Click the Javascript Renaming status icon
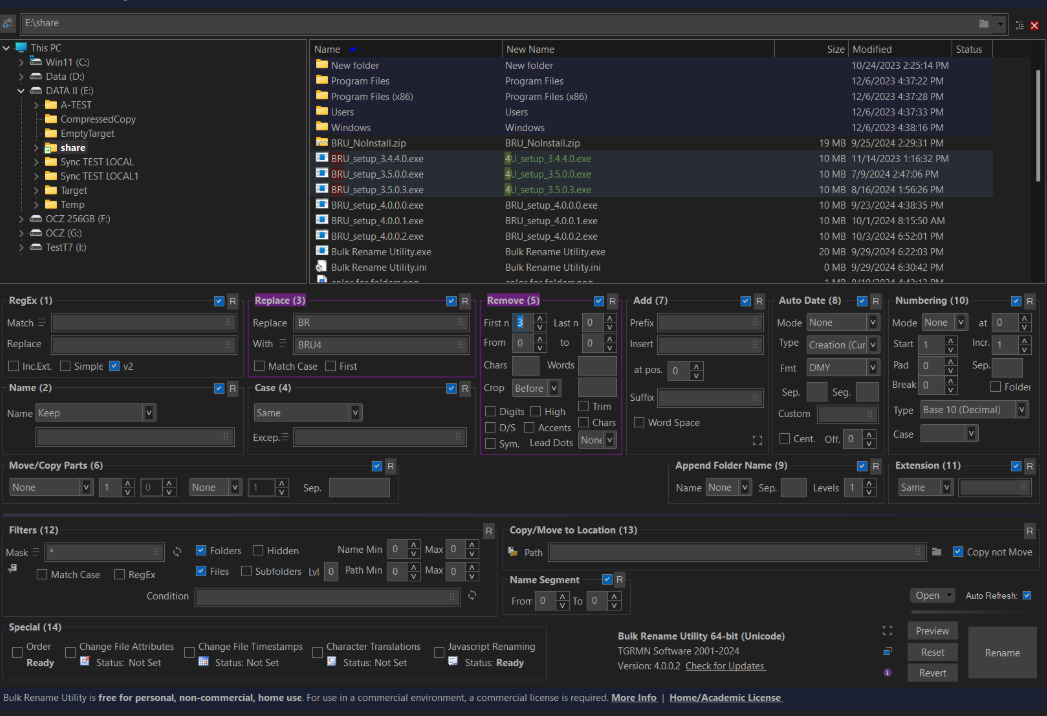The width and height of the screenshot is (1047, 716). pyautogui.click(x=453, y=662)
